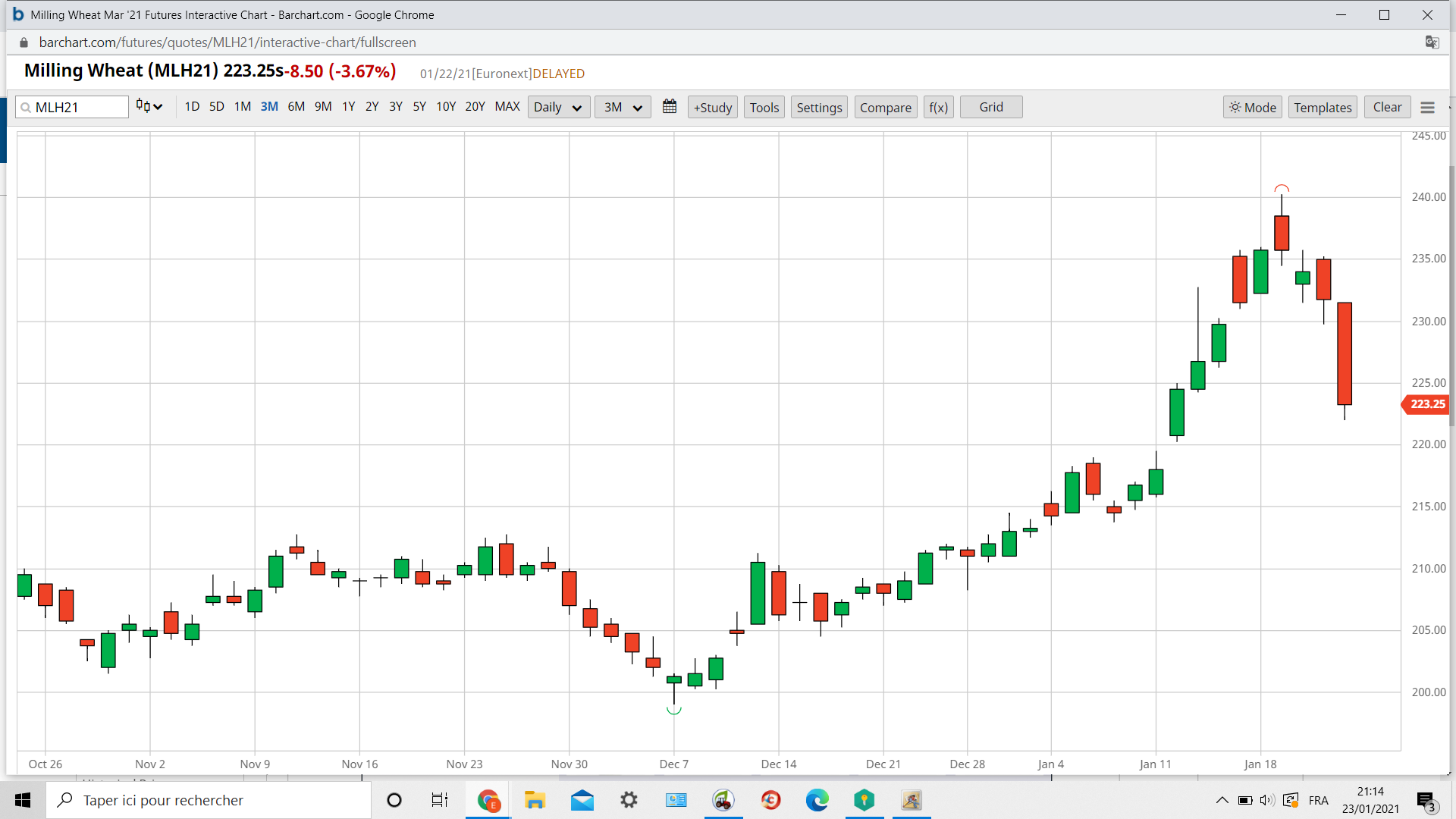Click the Windows Start button
The width and height of the screenshot is (1456, 819).
click(23, 800)
